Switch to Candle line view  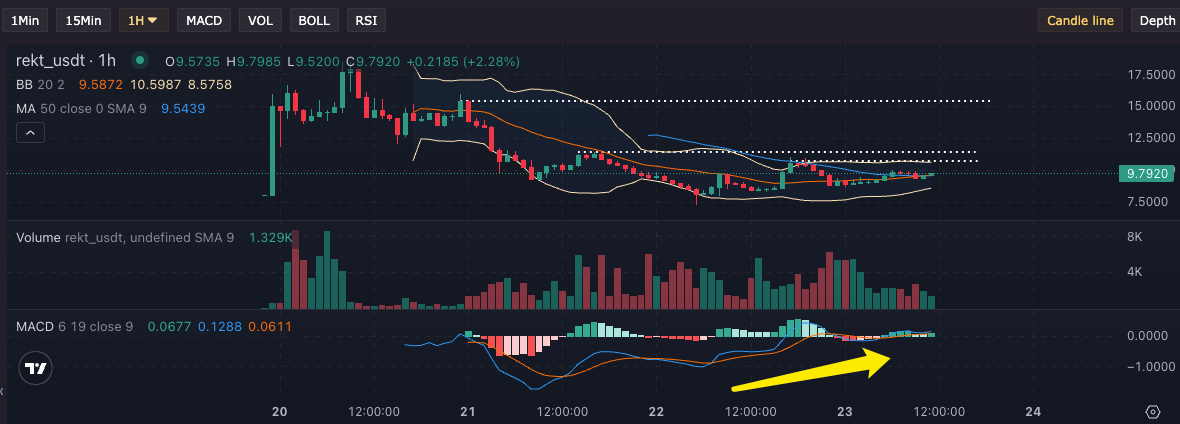click(1080, 20)
